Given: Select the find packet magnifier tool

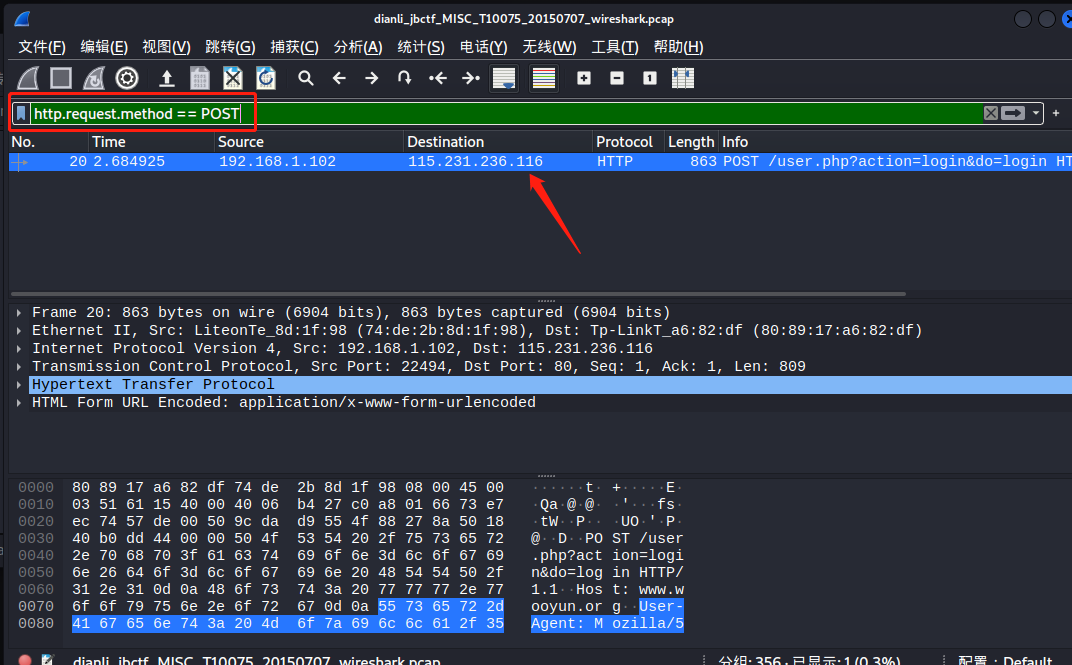Looking at the screenshot, I should (306, 78).
